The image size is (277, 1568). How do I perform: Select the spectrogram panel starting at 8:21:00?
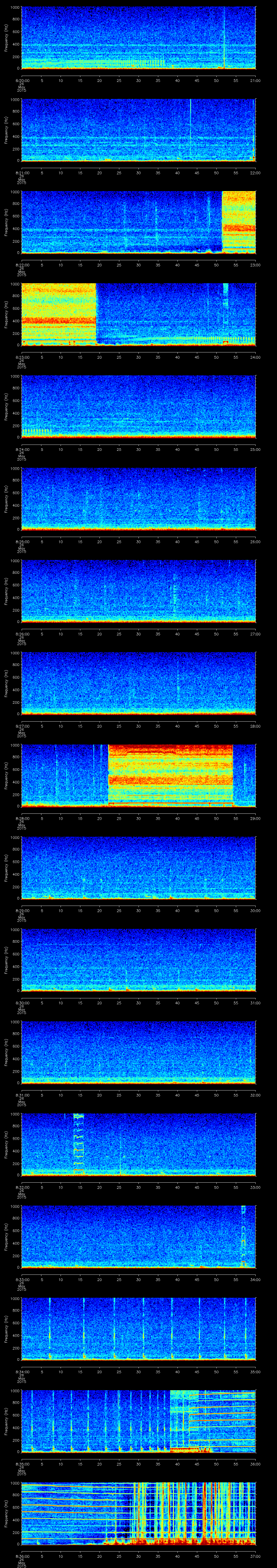(139, 130)
